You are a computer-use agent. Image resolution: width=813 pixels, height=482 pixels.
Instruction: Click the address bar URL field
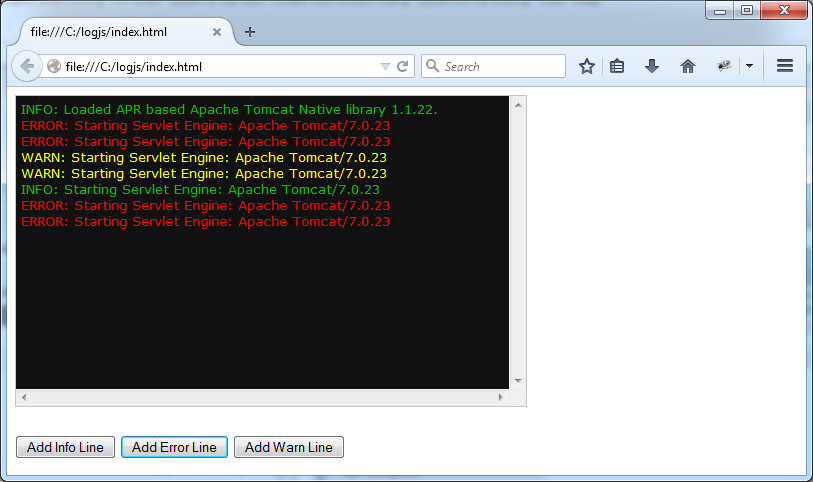coord(220,66)
